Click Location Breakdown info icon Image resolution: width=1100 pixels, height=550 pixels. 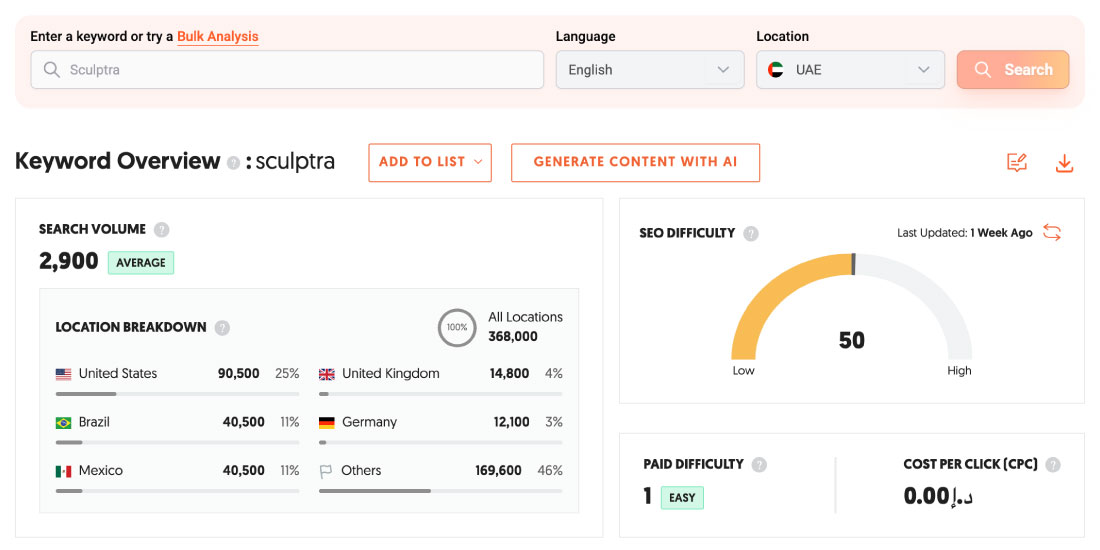(x=223, y=327)
